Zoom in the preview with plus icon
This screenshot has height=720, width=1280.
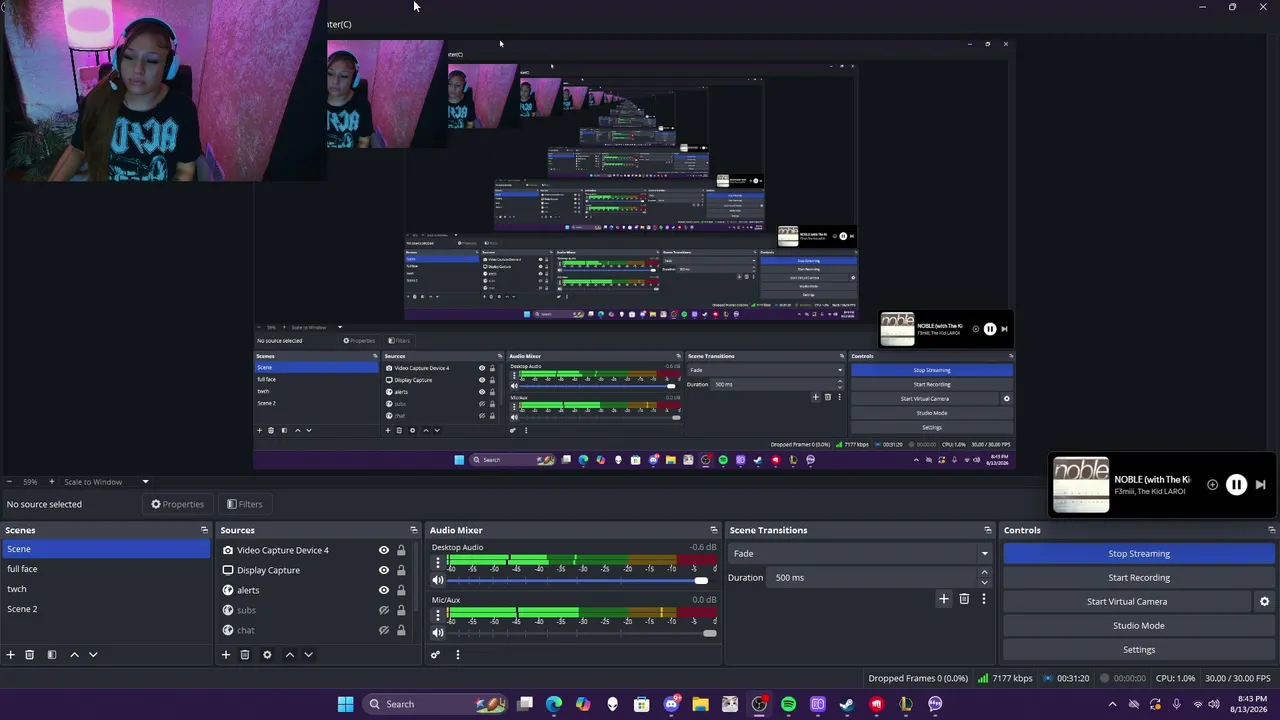click(x=52, y=482)
